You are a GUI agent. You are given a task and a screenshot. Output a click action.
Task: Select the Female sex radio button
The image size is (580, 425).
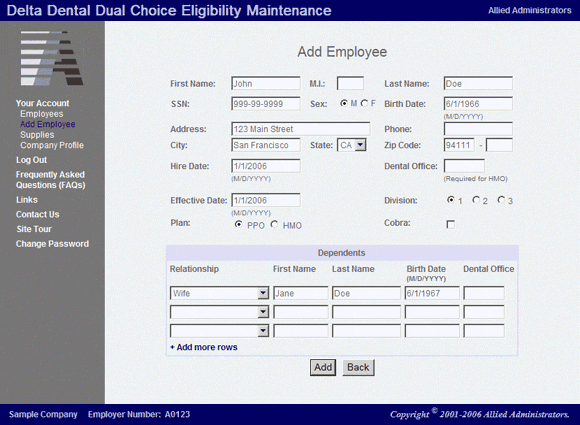[x=365, y=103]
